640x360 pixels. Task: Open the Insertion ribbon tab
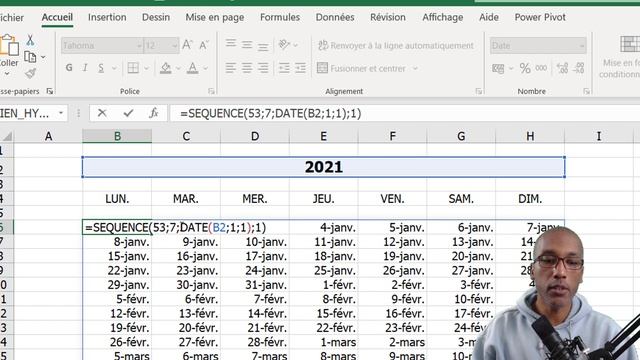click(107, 17)
